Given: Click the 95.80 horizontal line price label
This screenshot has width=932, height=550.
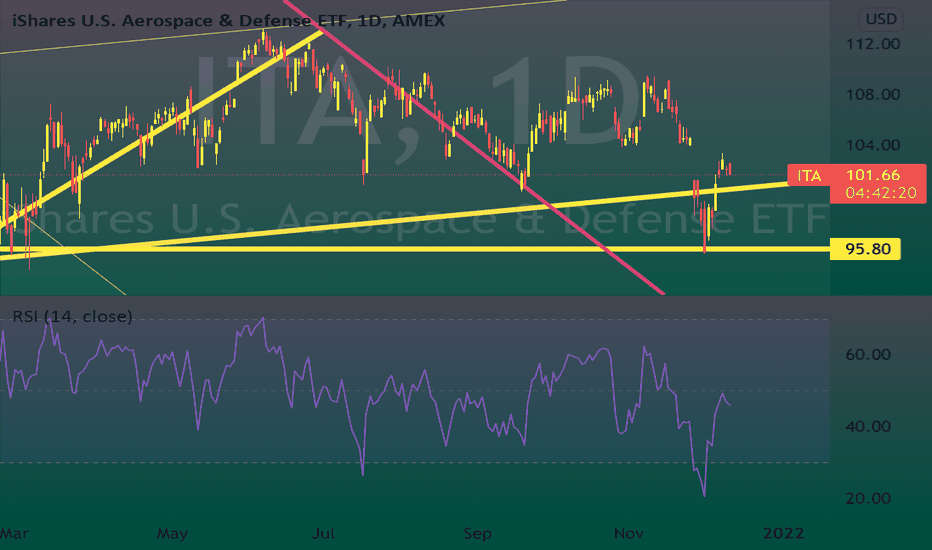Looking at the screenshot, I should tap(865, 249).
